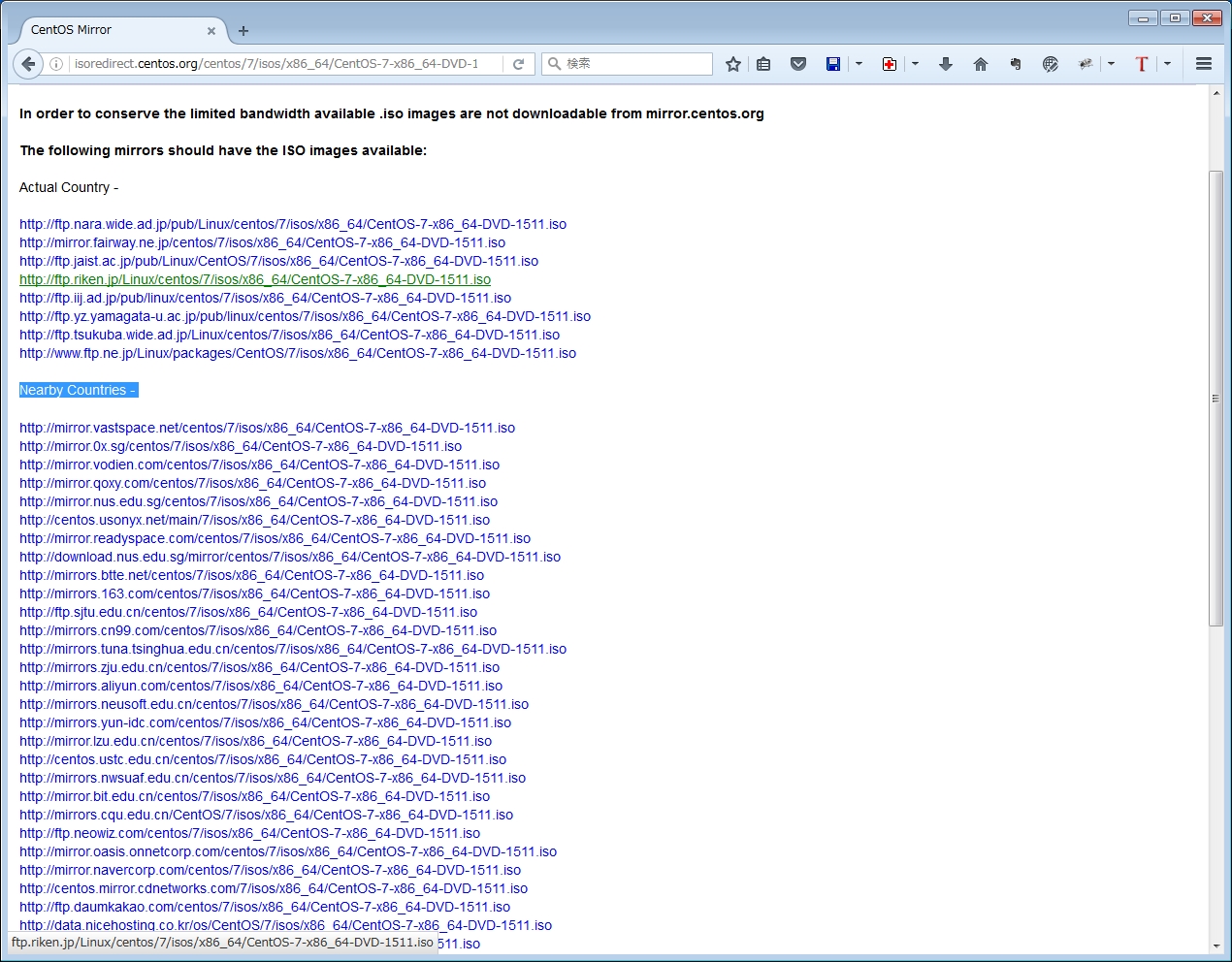Open the ftp.riken.jp mirror link
Image resolution: width=1232 pixels, height=962 pixels.
(x=255, y=279)
